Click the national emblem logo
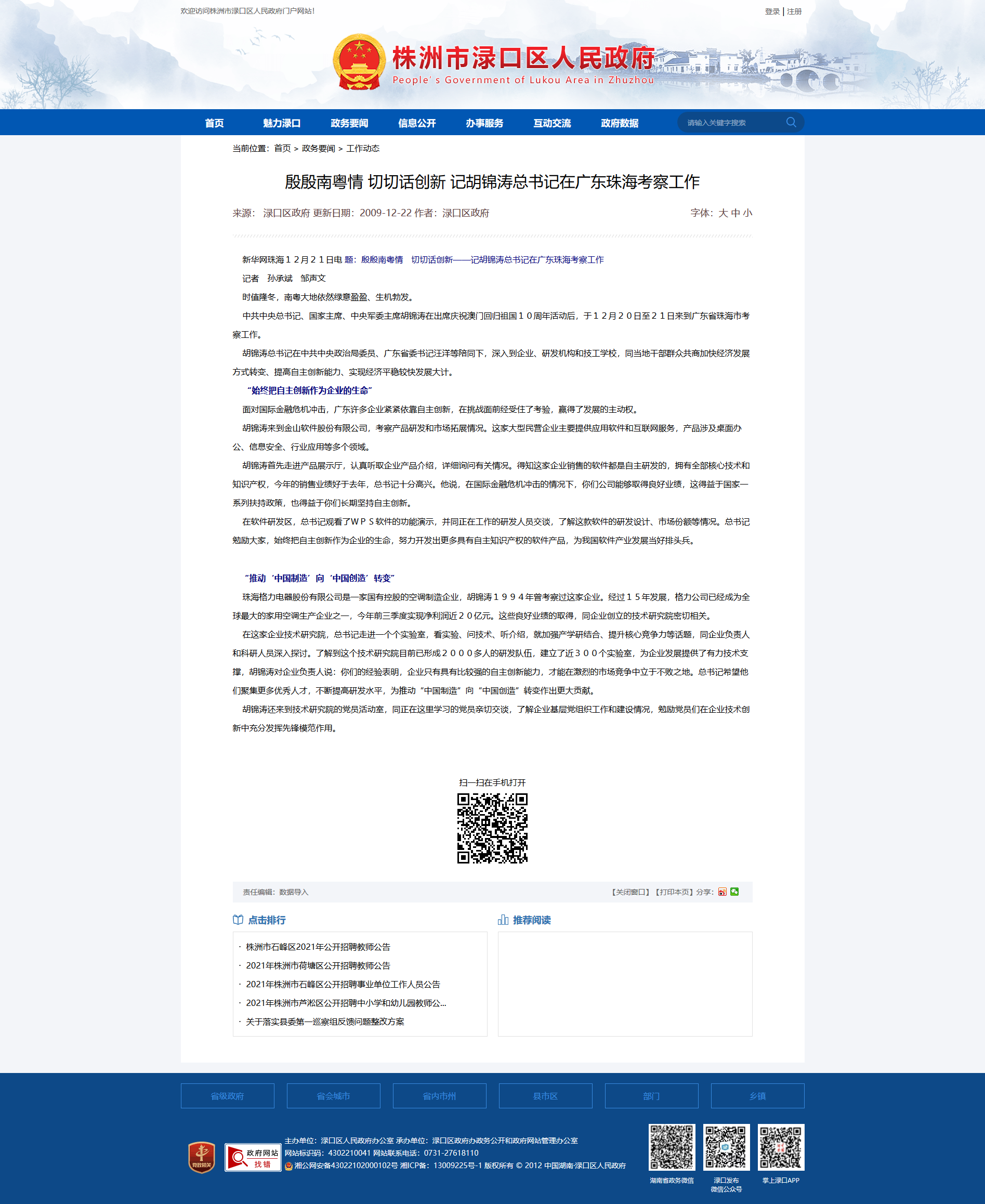The width and height of the screenshot is (985, 1204). coord(359,62)
